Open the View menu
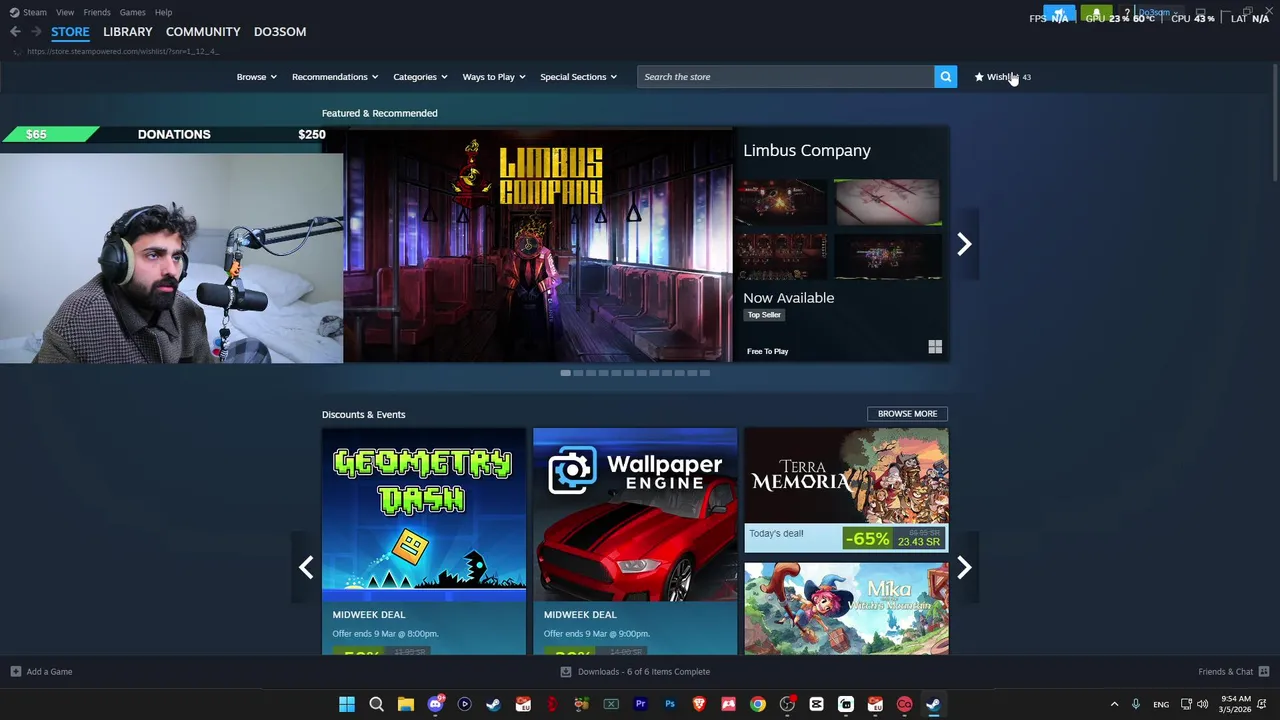 [65, 12]
